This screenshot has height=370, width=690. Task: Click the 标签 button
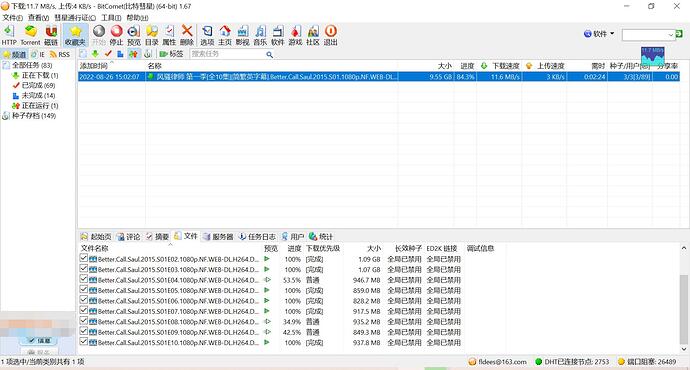coord(172,54)
